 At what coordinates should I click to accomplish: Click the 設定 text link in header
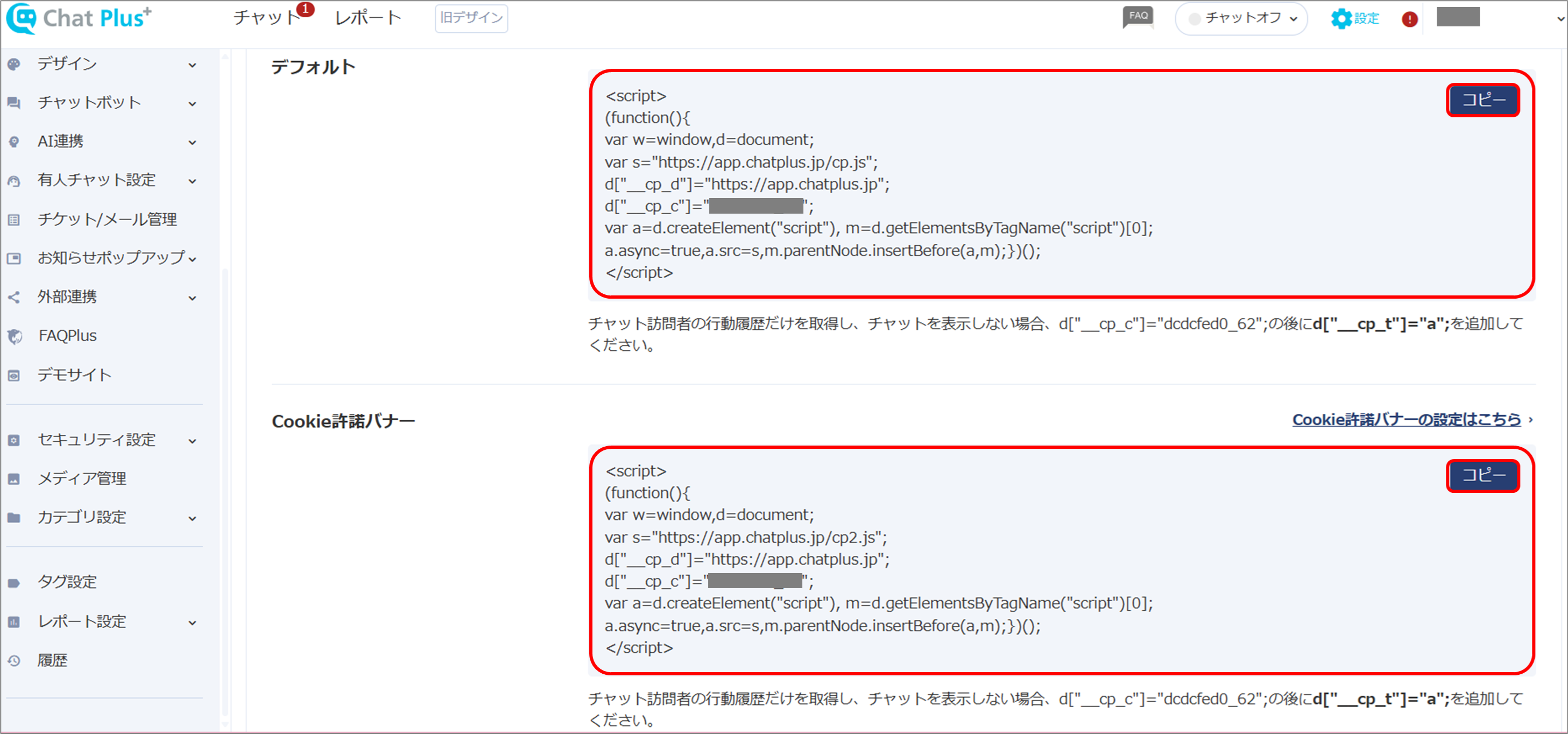(x=1367, y=19)
